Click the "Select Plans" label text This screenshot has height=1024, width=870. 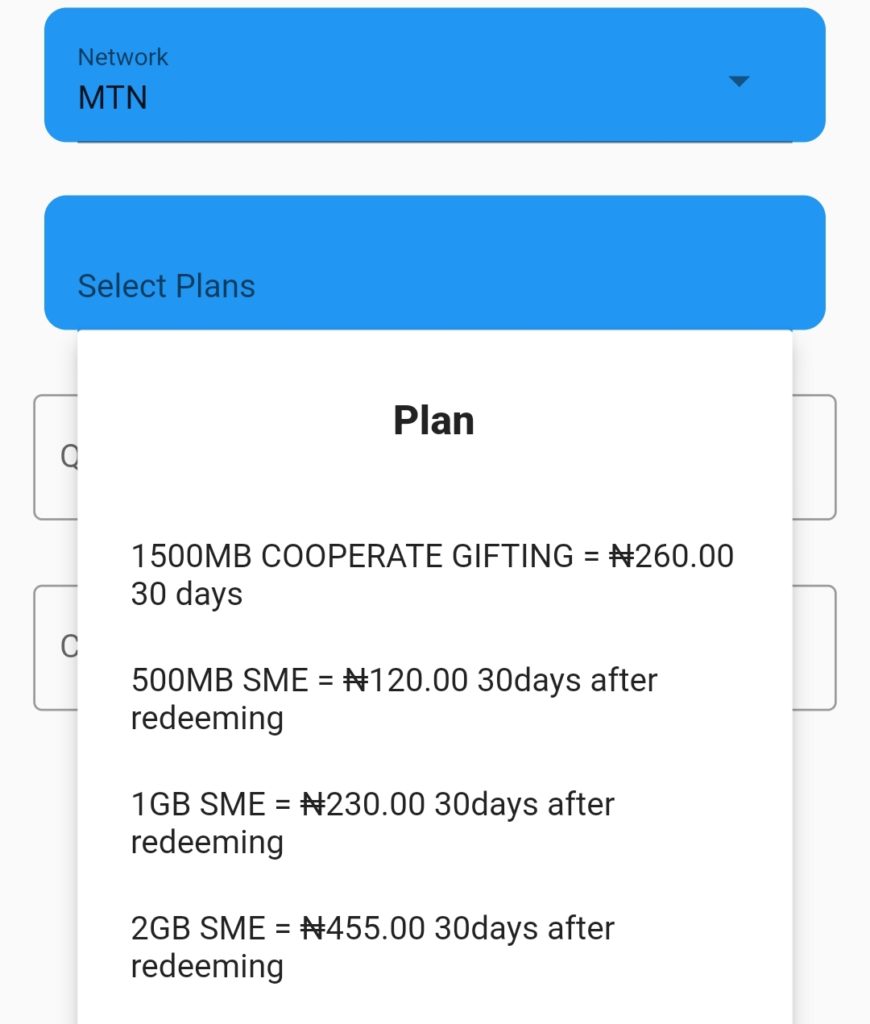pyautogui.click(x=166, y=286)
